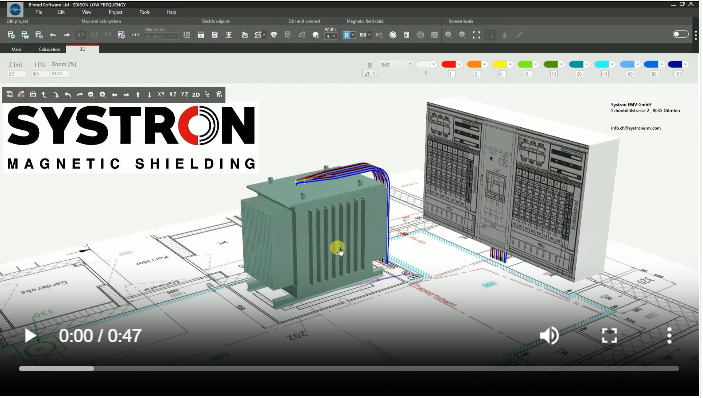Open the Edit menu
The image size is (703, 398).
click(61, 12)
